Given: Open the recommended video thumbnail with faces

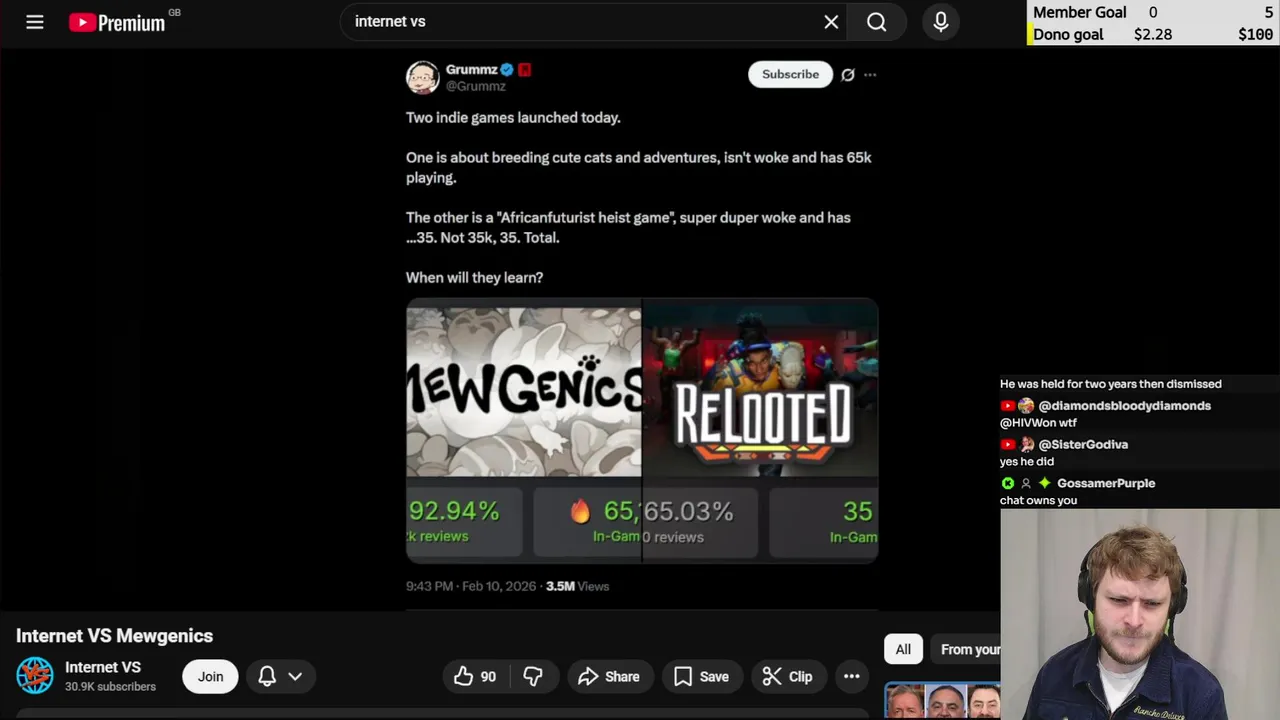Looking at the screenshot, I should pyautogui.click(x=942, y=701).
